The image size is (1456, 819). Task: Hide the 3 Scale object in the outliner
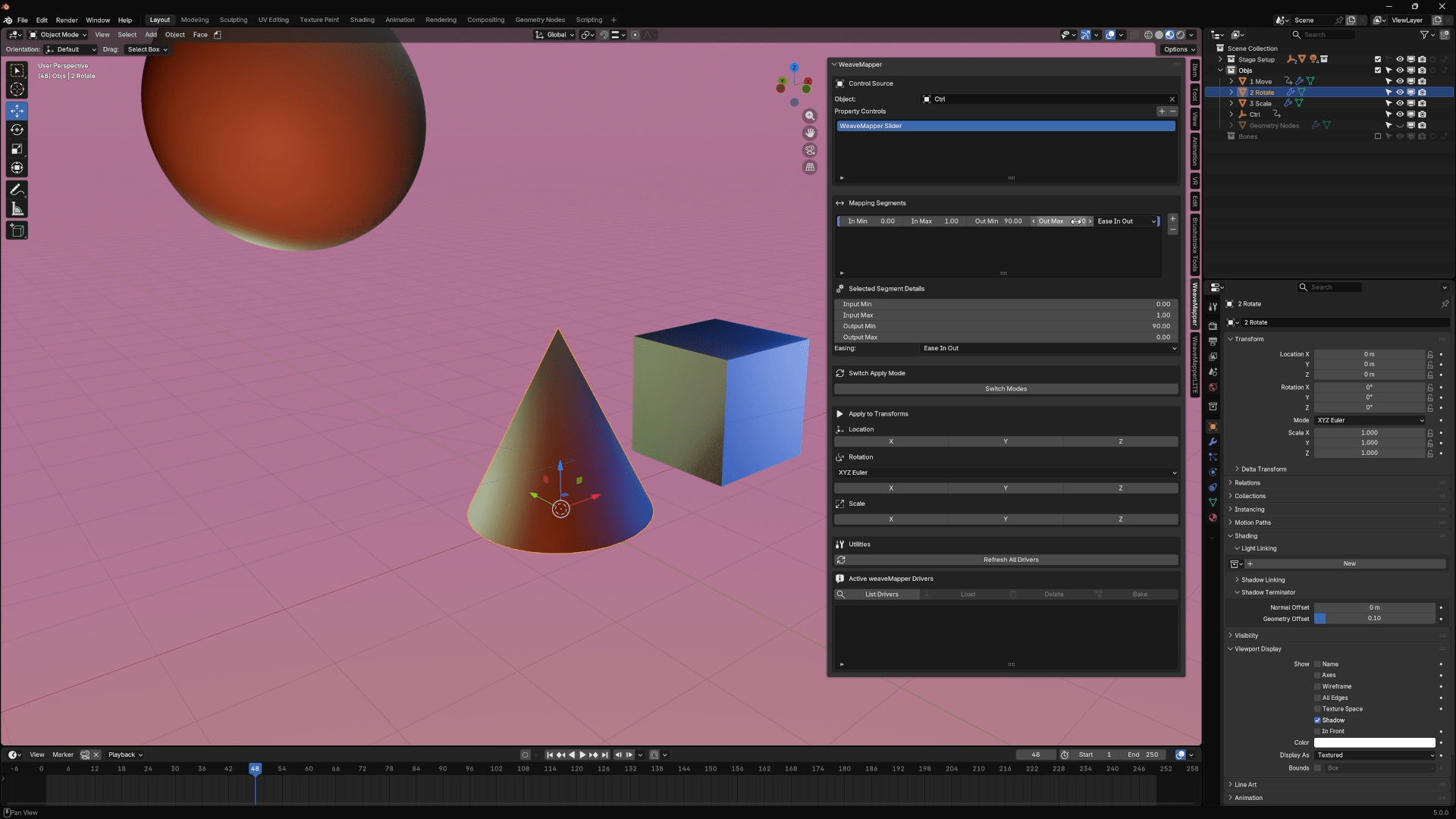[1399, 103]
